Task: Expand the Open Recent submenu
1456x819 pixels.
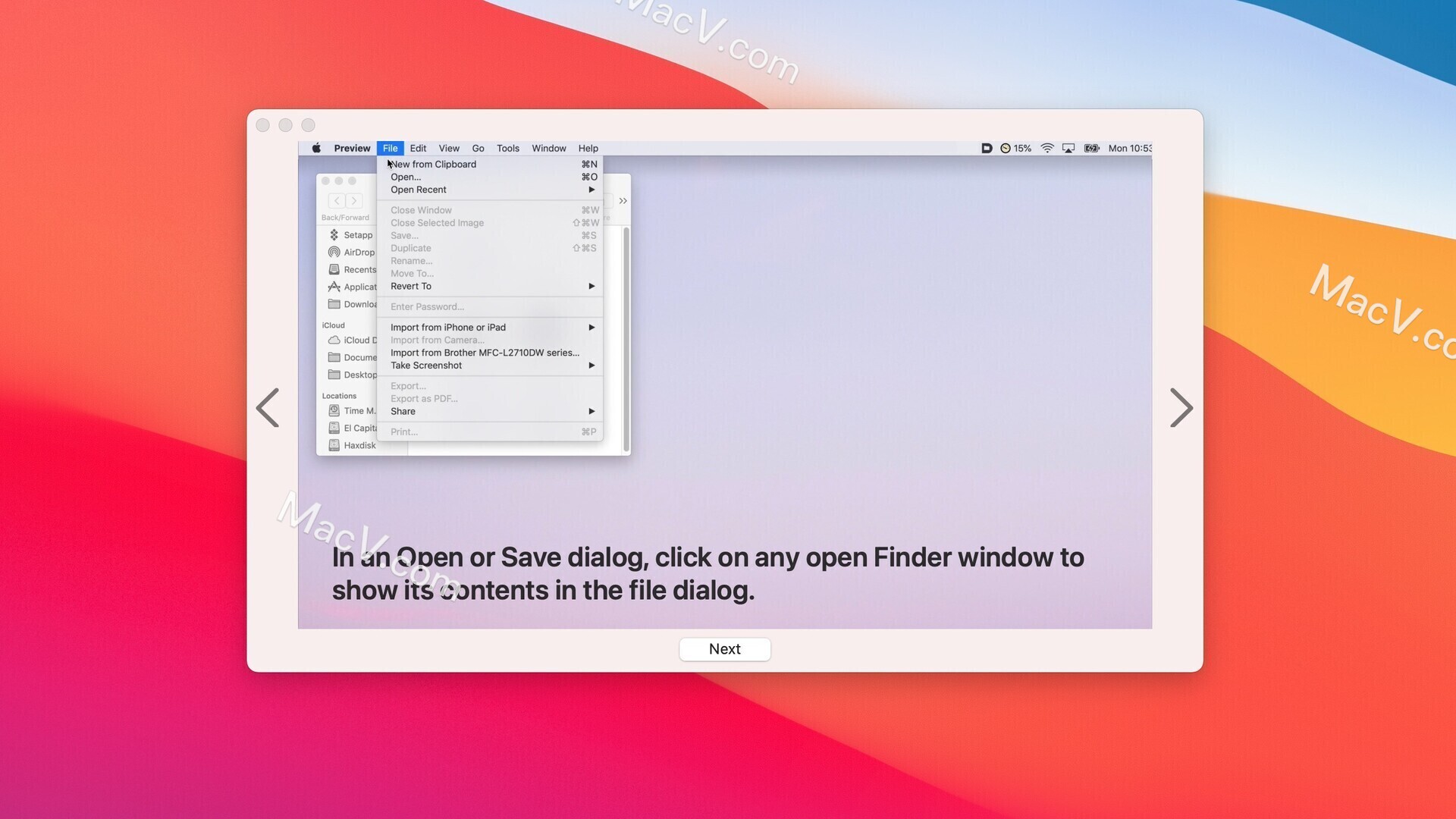Action: [x=490, y=190]
